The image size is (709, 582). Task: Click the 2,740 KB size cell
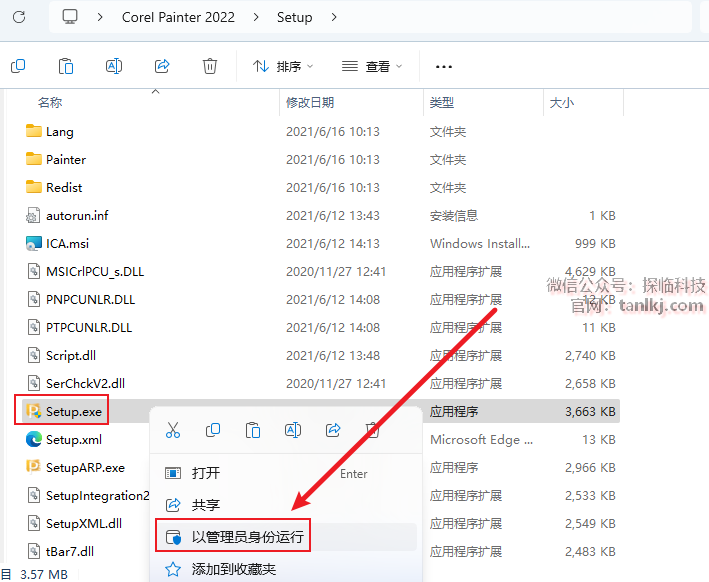590,355
